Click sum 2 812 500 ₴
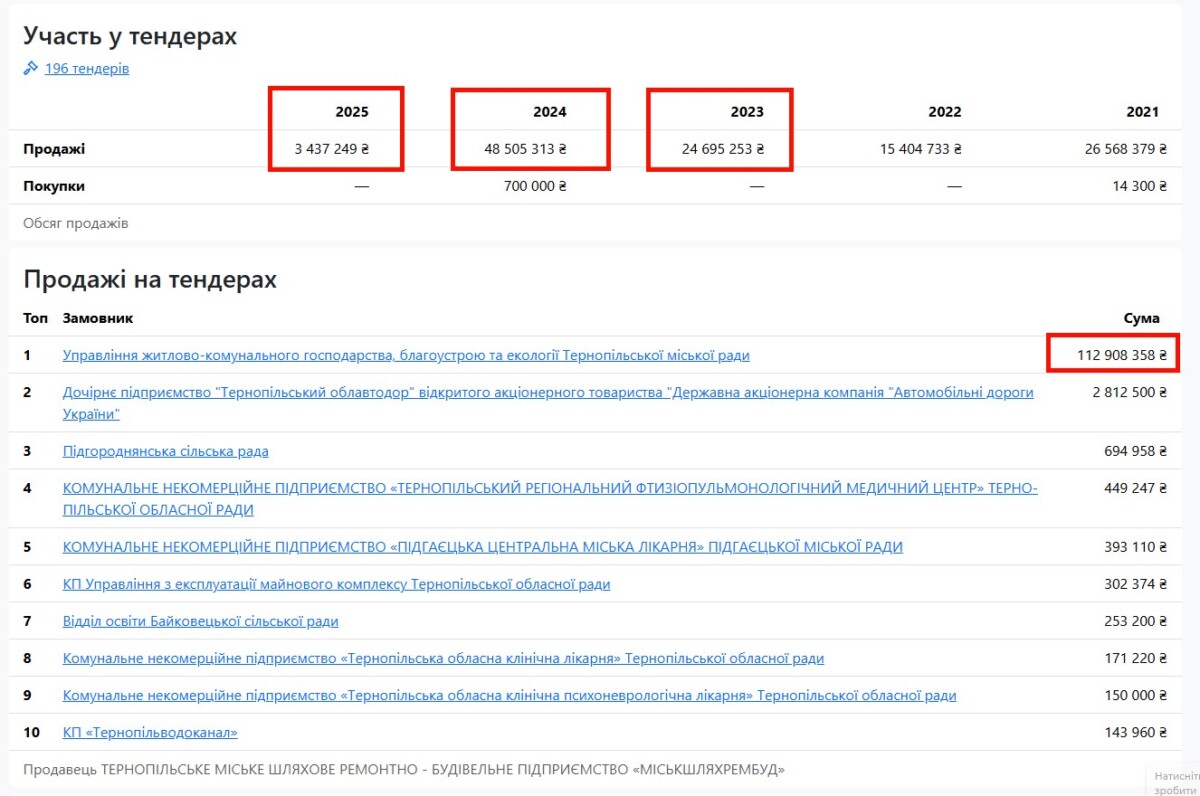This screenshot has width=1200, height=796. (x=1130, y=392)
